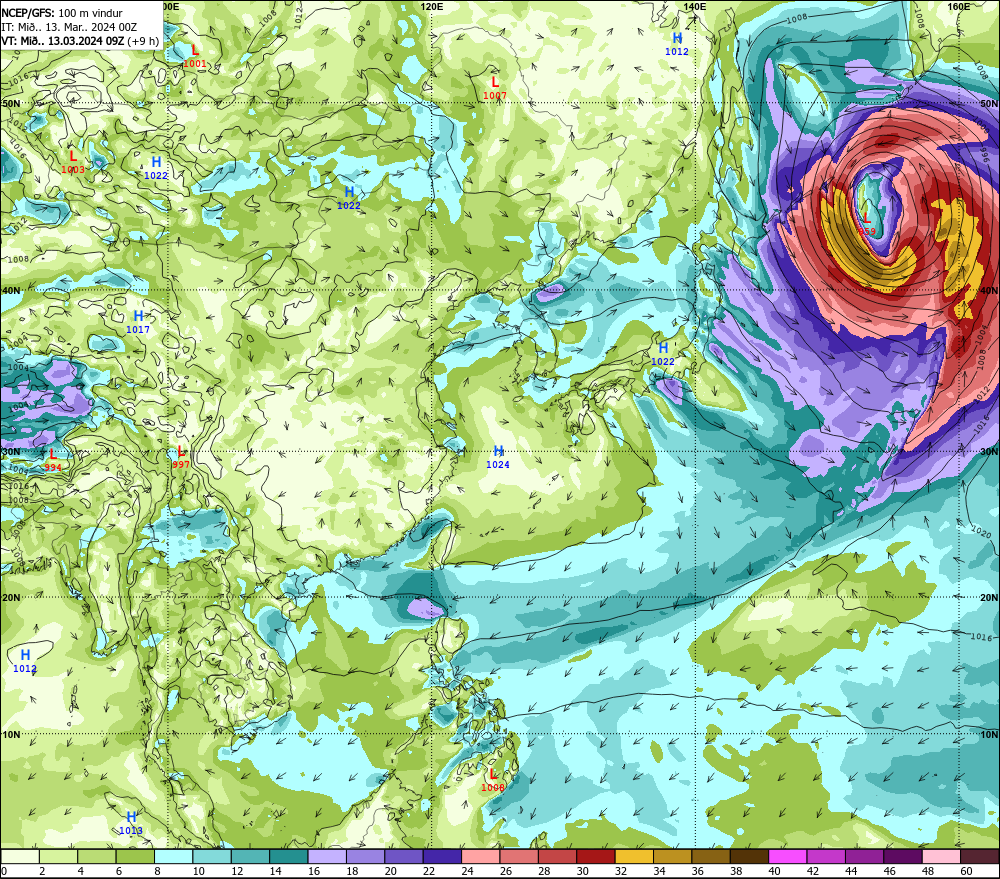1000x879 pixels.
Task: Pick the deep purple 46–48 legend swatch
Action: click(x=903, y=857)
